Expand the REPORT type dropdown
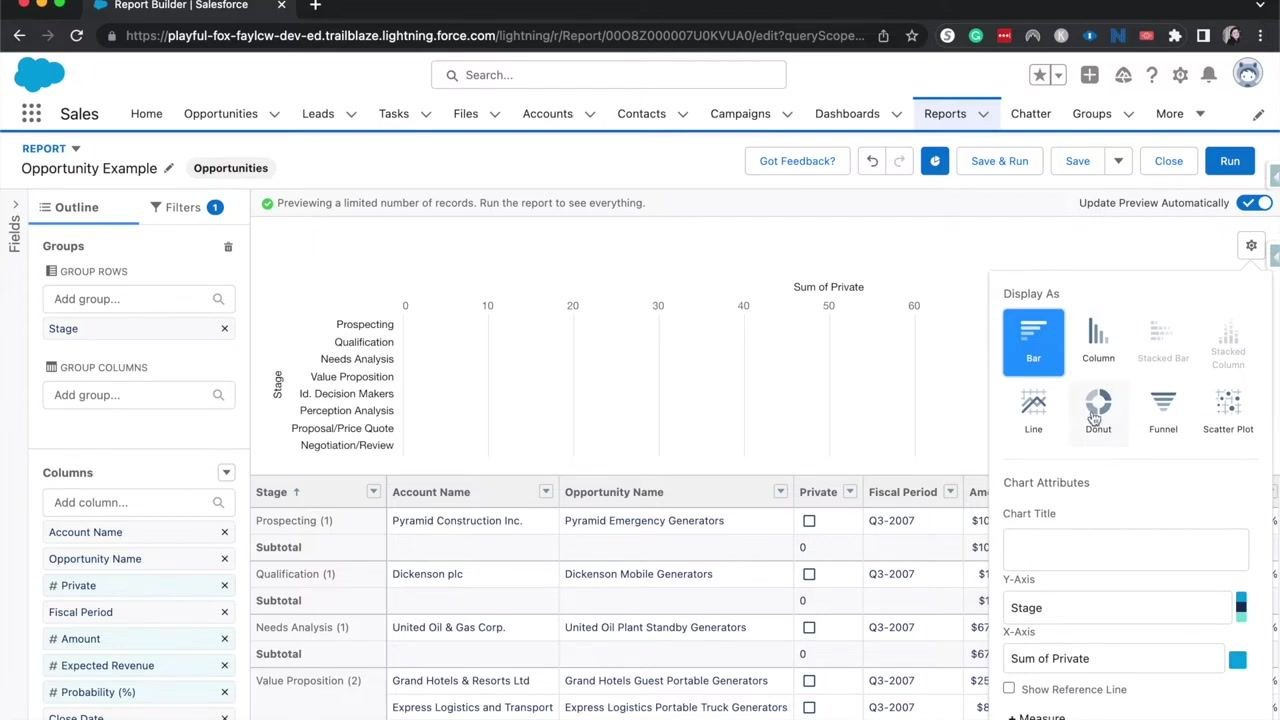The height and width of the screenshot is (720, 1280). 75,149
